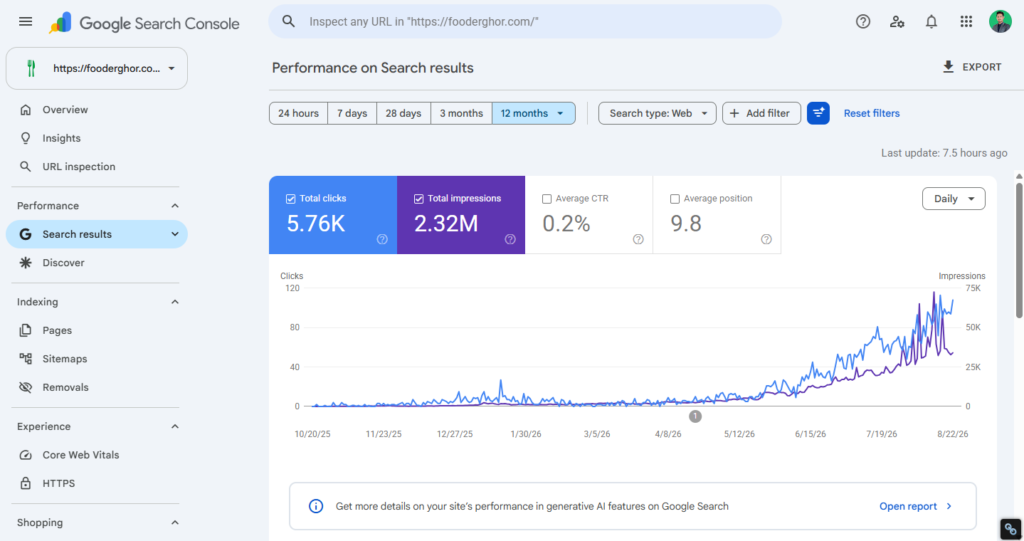The image size is (1024, 541).
Task: Uncheck the Total impressions checkbox
Action: pos(419,199)
